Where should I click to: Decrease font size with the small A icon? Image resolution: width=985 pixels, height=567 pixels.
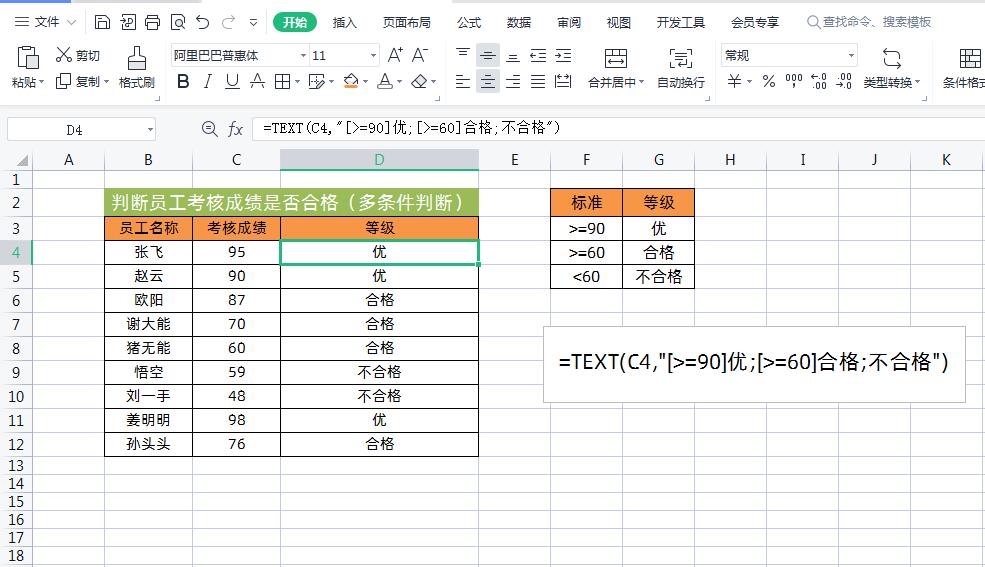tap(420, 55)
